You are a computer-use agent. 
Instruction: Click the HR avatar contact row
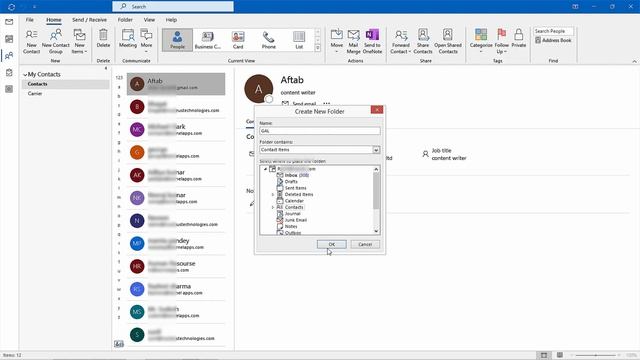[176, 267]
